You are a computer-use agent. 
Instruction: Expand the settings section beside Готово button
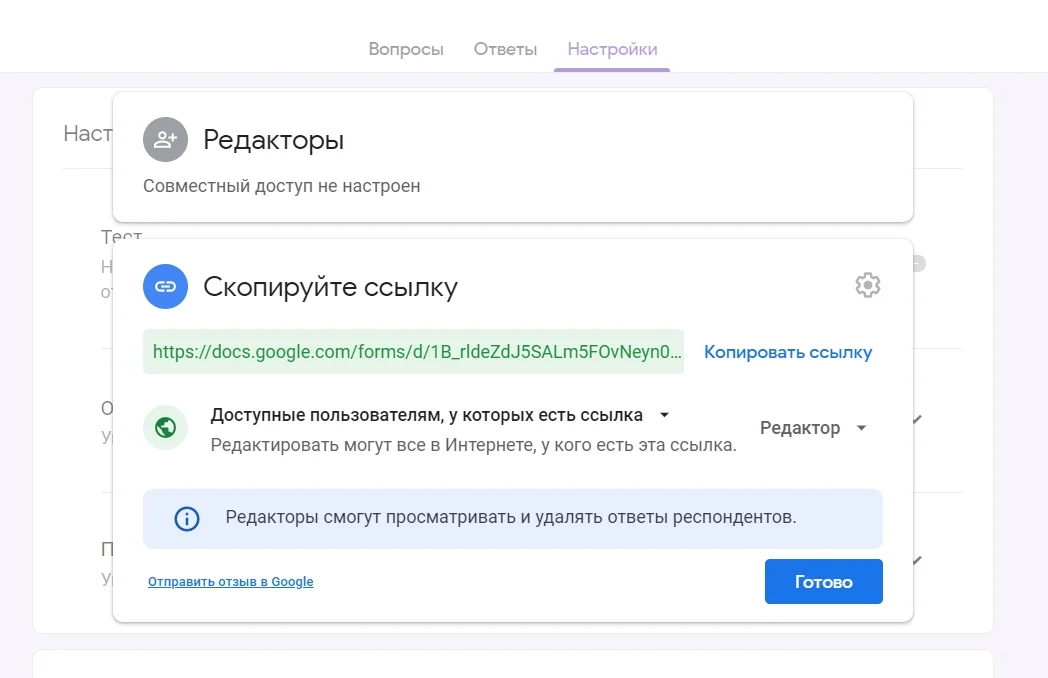click(x=917, y=561)
